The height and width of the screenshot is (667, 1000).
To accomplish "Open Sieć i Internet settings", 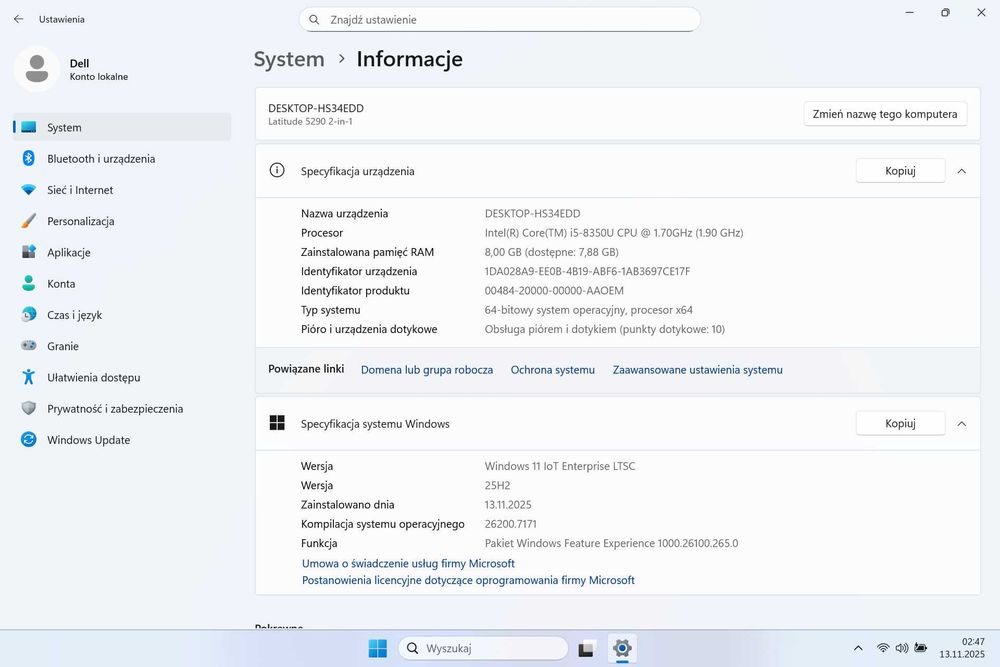I will tap(122, 189).
